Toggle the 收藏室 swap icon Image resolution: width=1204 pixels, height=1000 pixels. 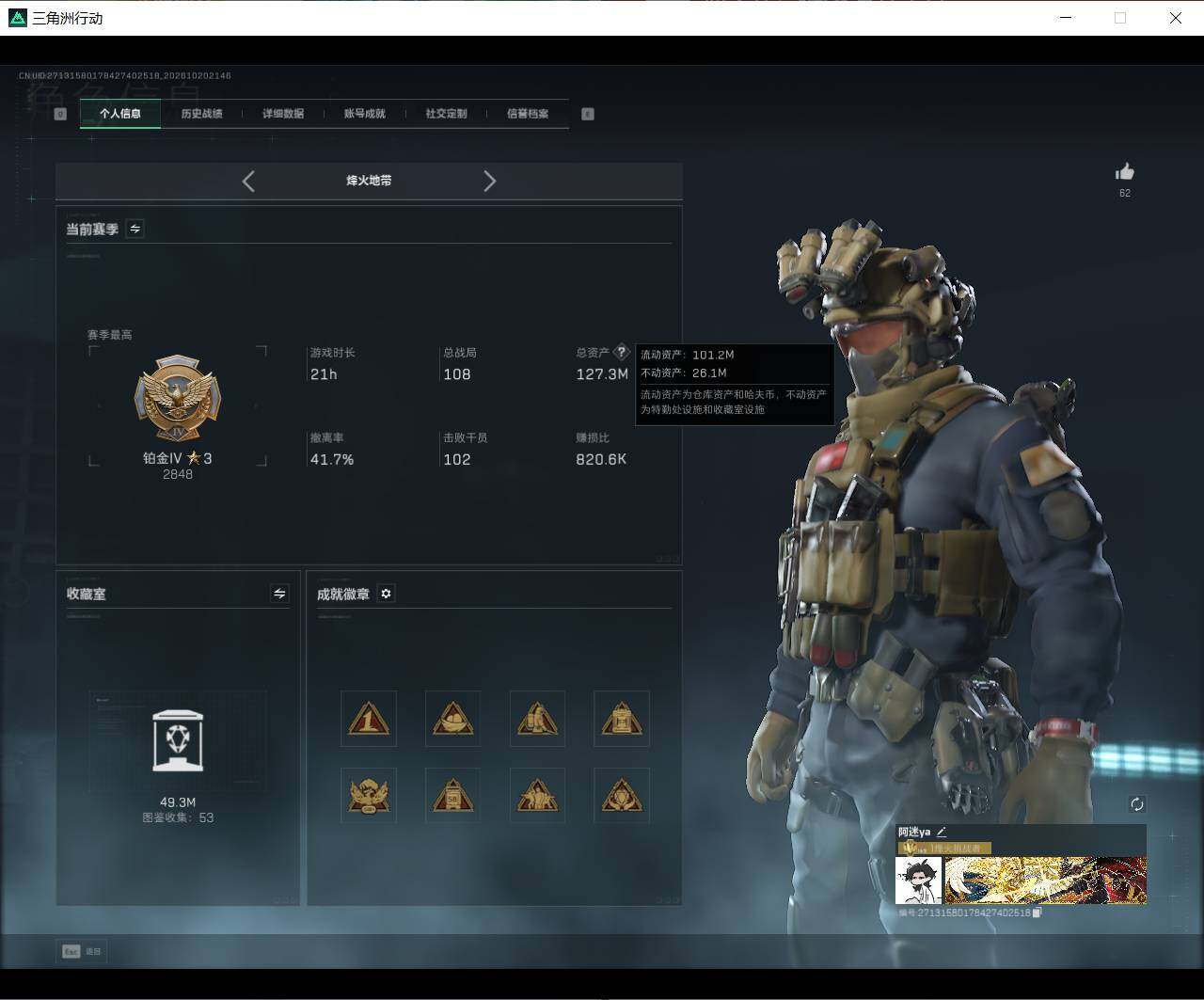(279, 594)
